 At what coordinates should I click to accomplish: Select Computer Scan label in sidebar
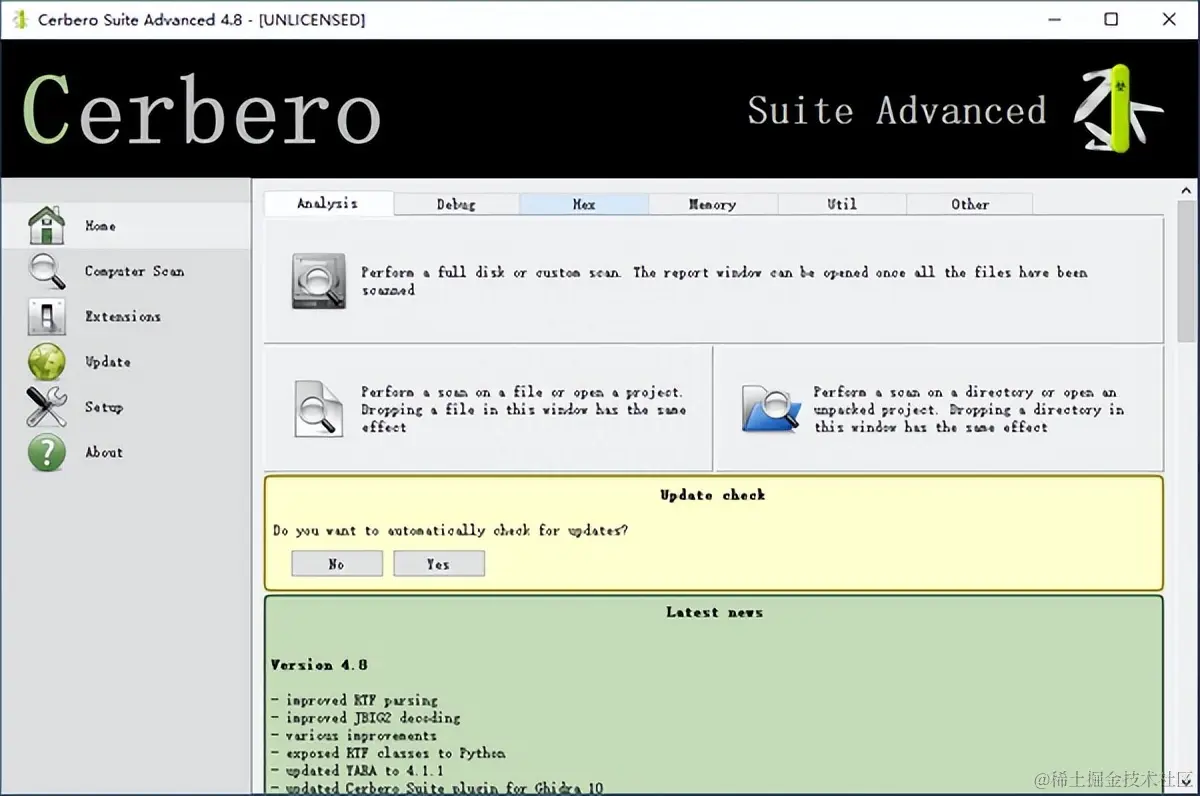pos(134,271)
